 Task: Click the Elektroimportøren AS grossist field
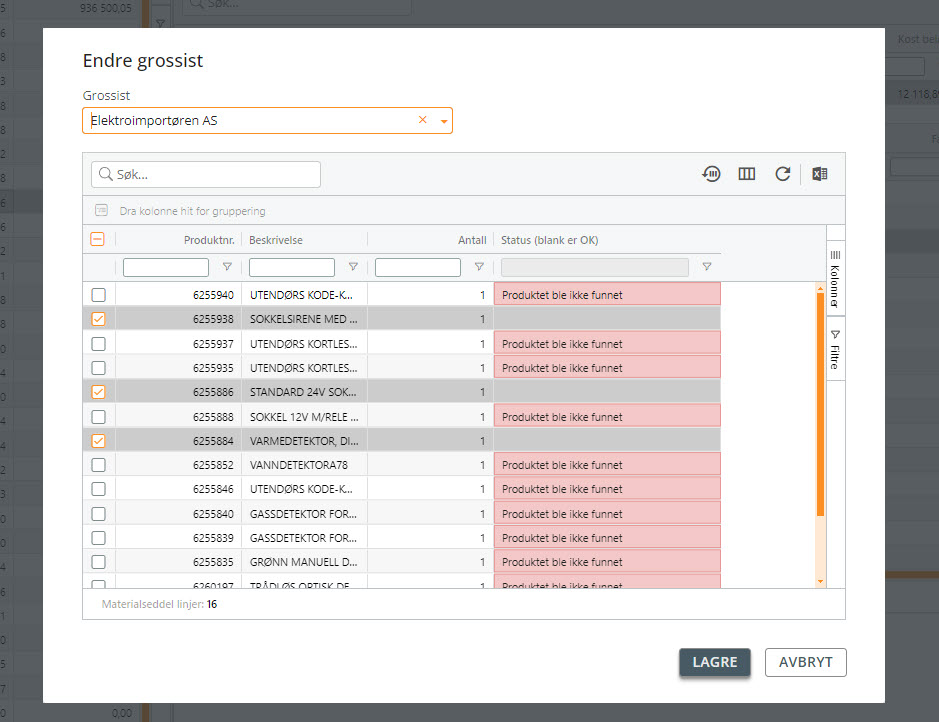pyautogui.click(x=267, y=120)
